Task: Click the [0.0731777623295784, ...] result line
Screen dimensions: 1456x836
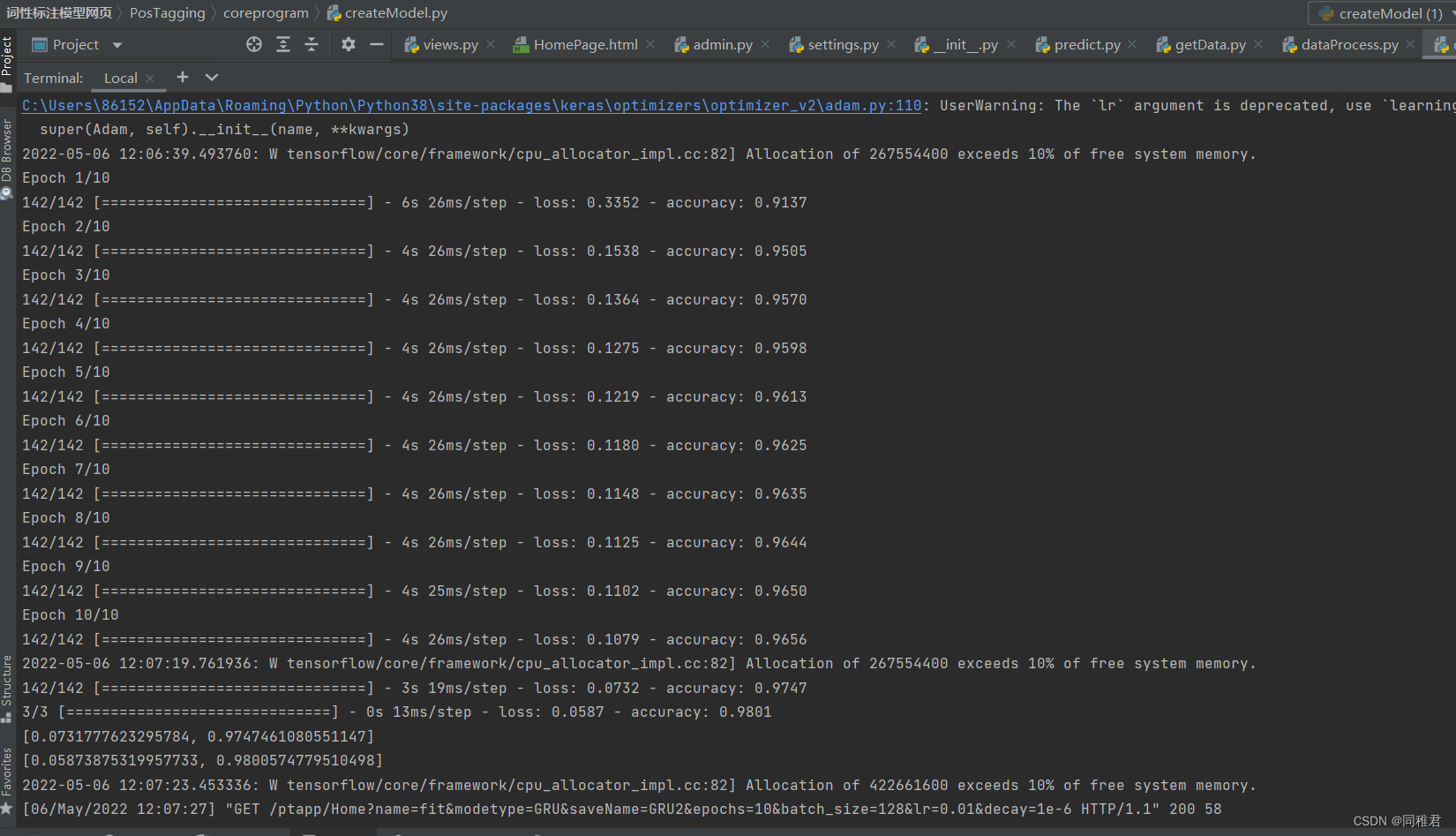Action: [199, 736]
